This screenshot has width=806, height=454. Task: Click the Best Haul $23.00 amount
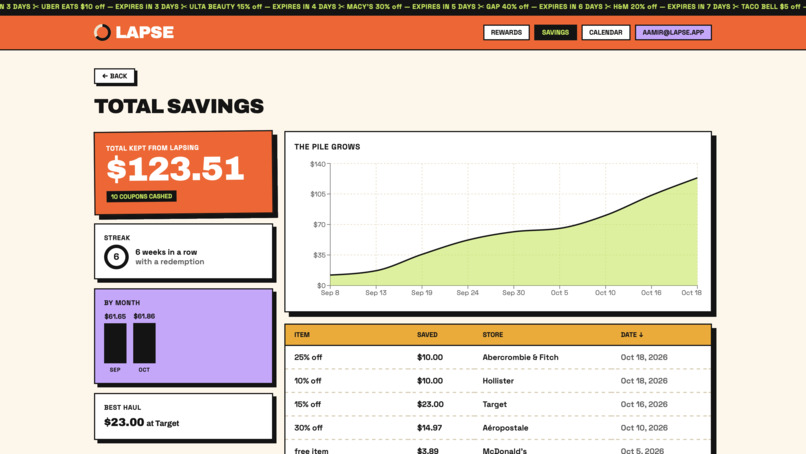click(x=124, y=422)
